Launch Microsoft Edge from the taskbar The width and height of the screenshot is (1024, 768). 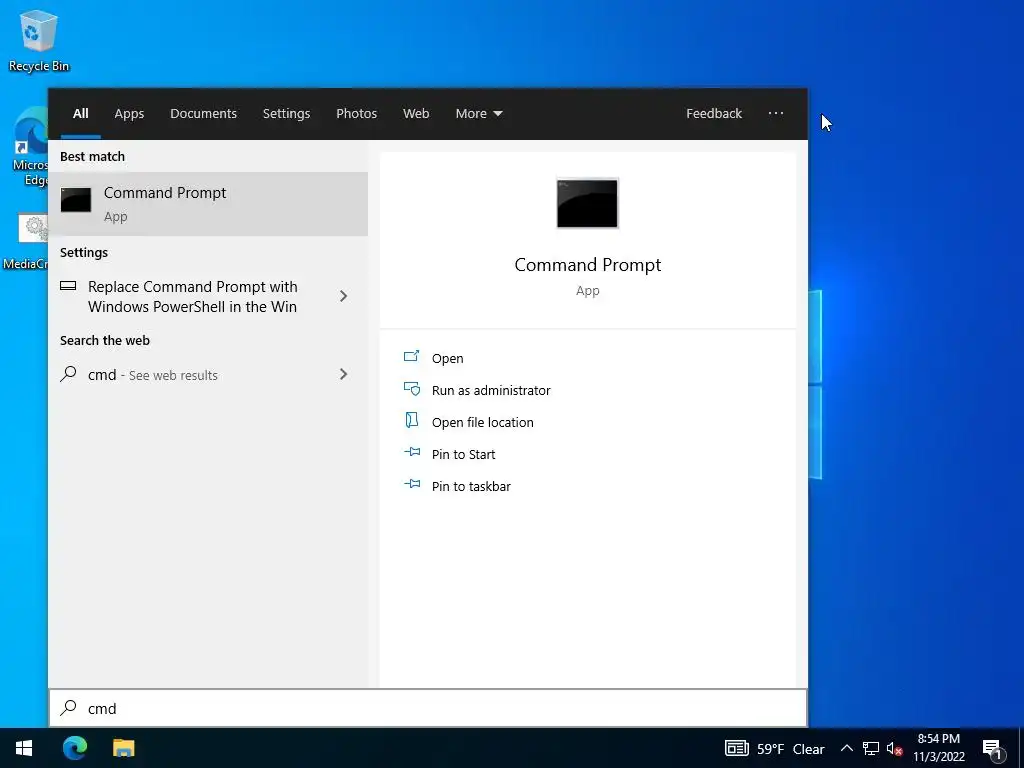click(x=74, y=748)
